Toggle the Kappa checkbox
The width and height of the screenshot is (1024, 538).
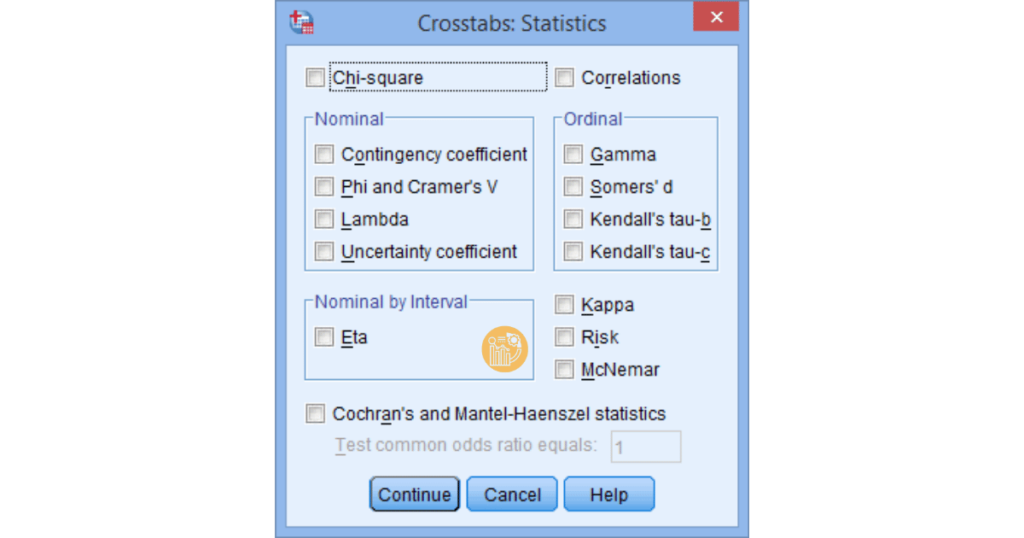point(564,304)
